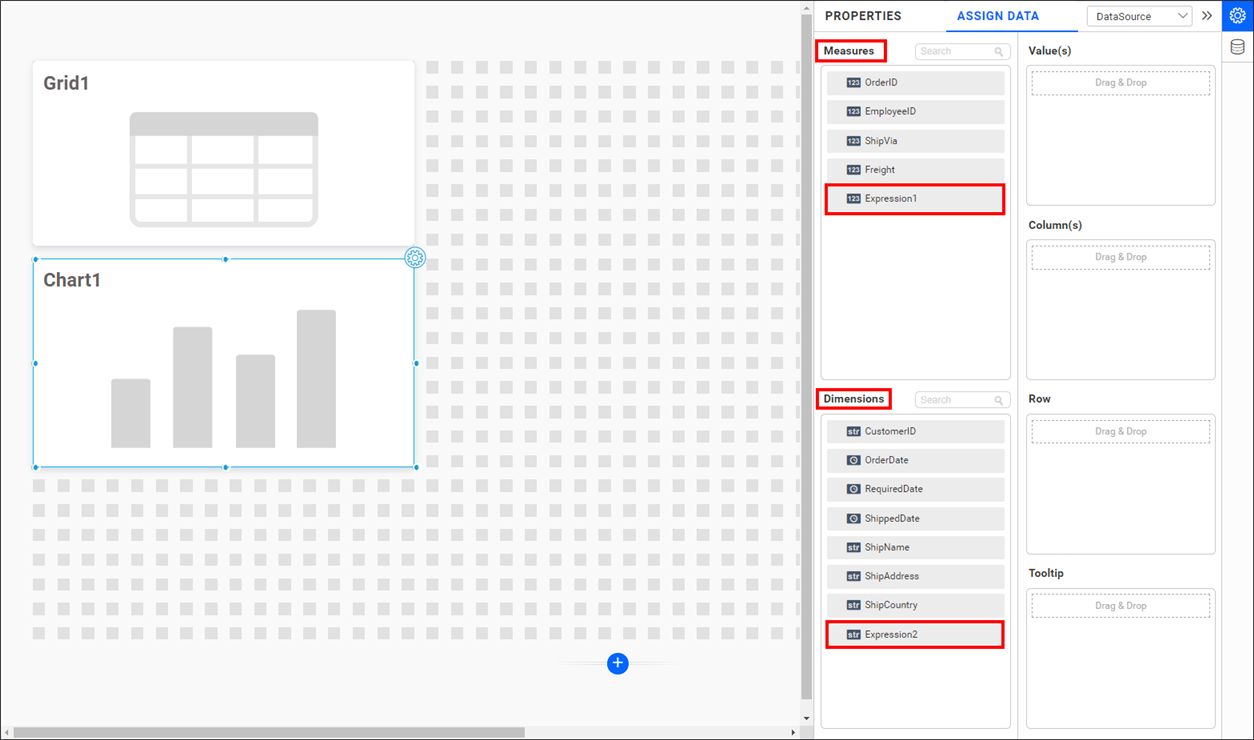Collapse the panel using the double-chevron
The image size is (1254, 740).
pyautogui.click(x=1207, y=15)
